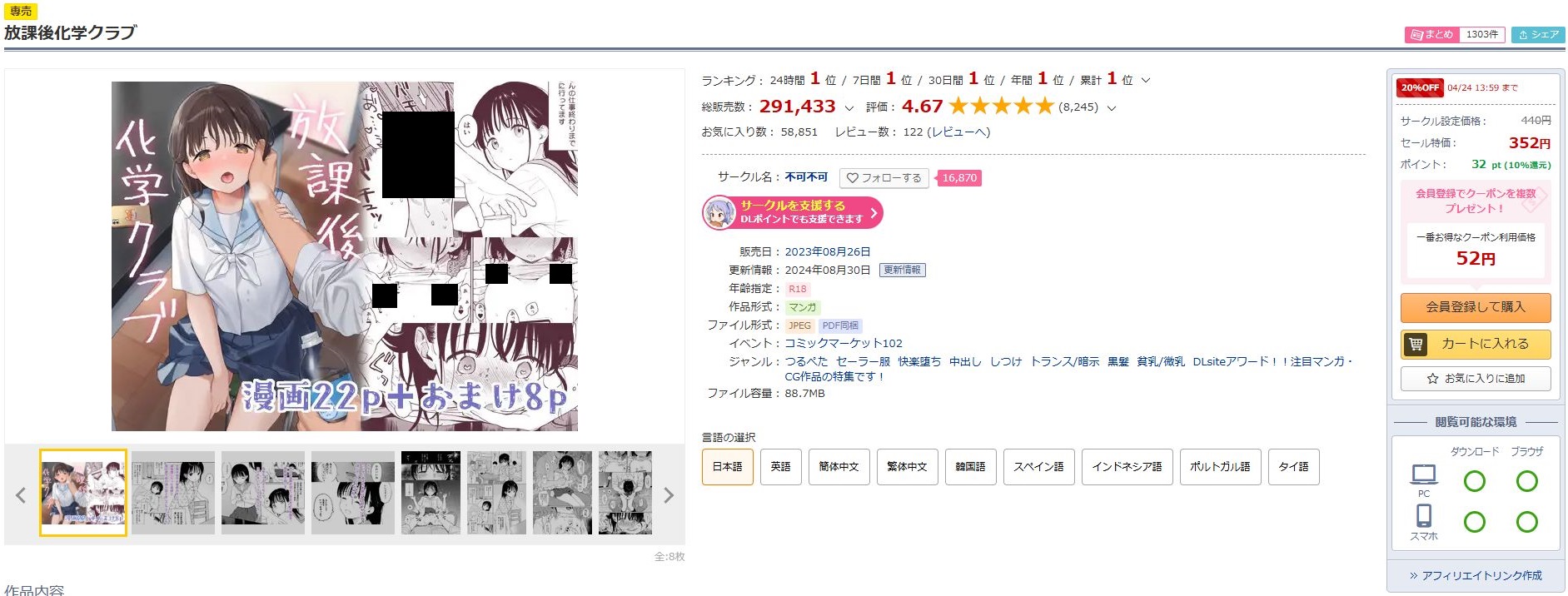Viewport: 1568px width, 596px height.
Task: Click the 更新情報 update info tag
Action: (x=902, y=271)
